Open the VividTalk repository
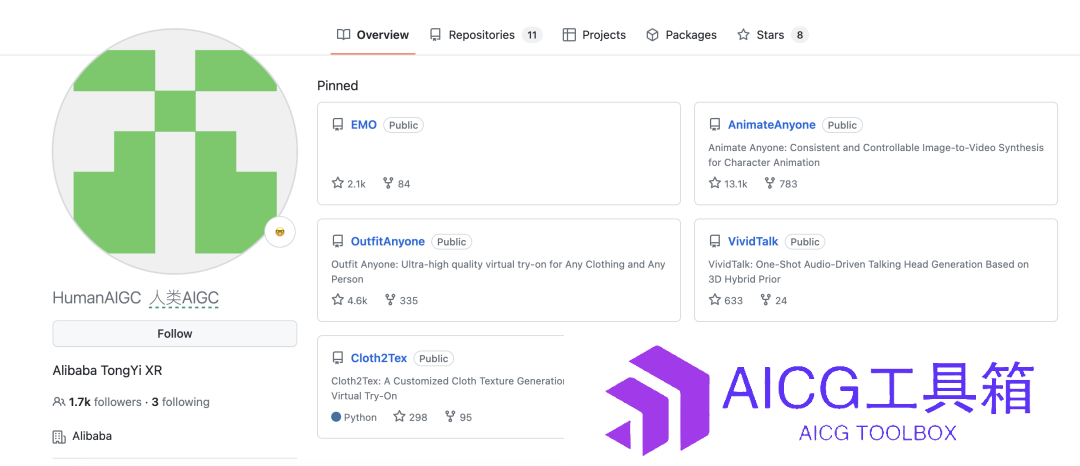This screenshot has height=466, width=1080. click(x=753, y=242)
